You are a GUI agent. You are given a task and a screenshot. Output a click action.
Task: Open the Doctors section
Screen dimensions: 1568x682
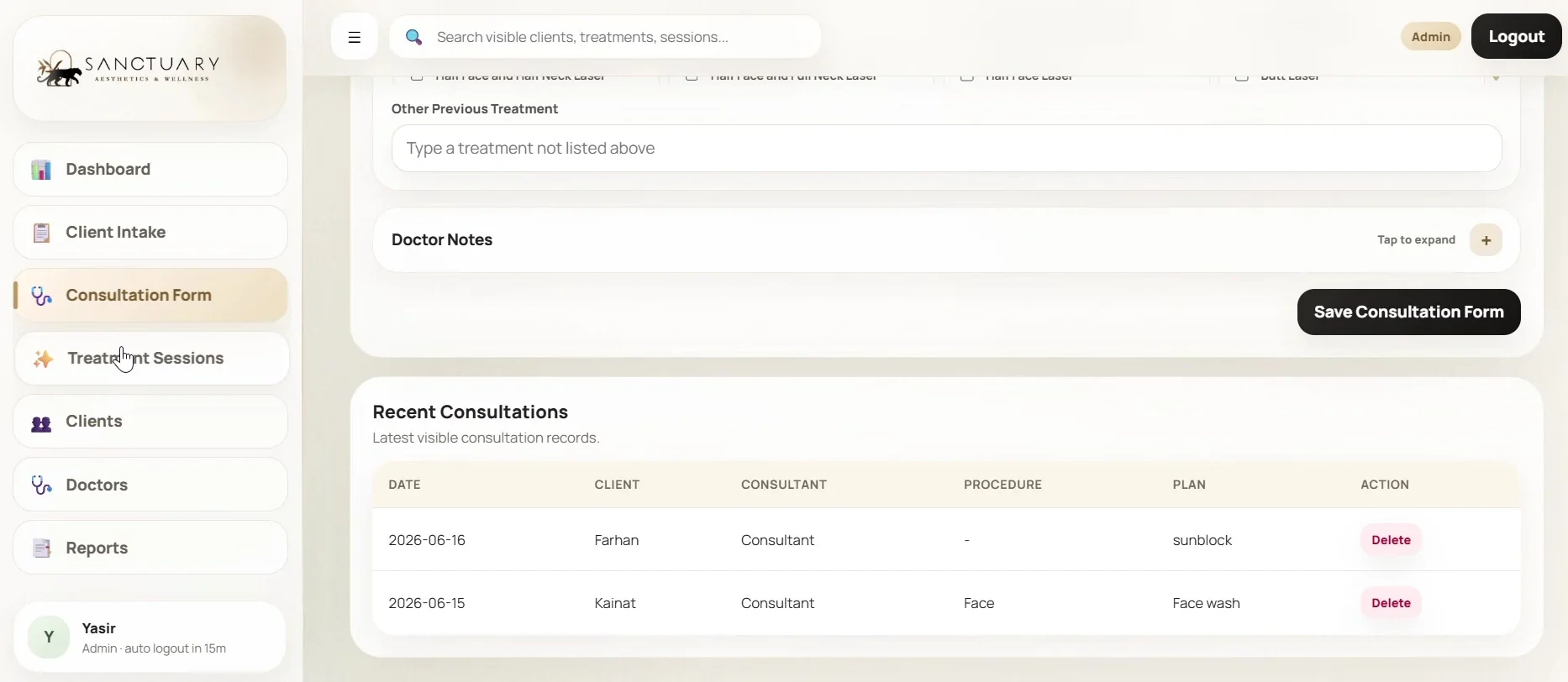150,485
